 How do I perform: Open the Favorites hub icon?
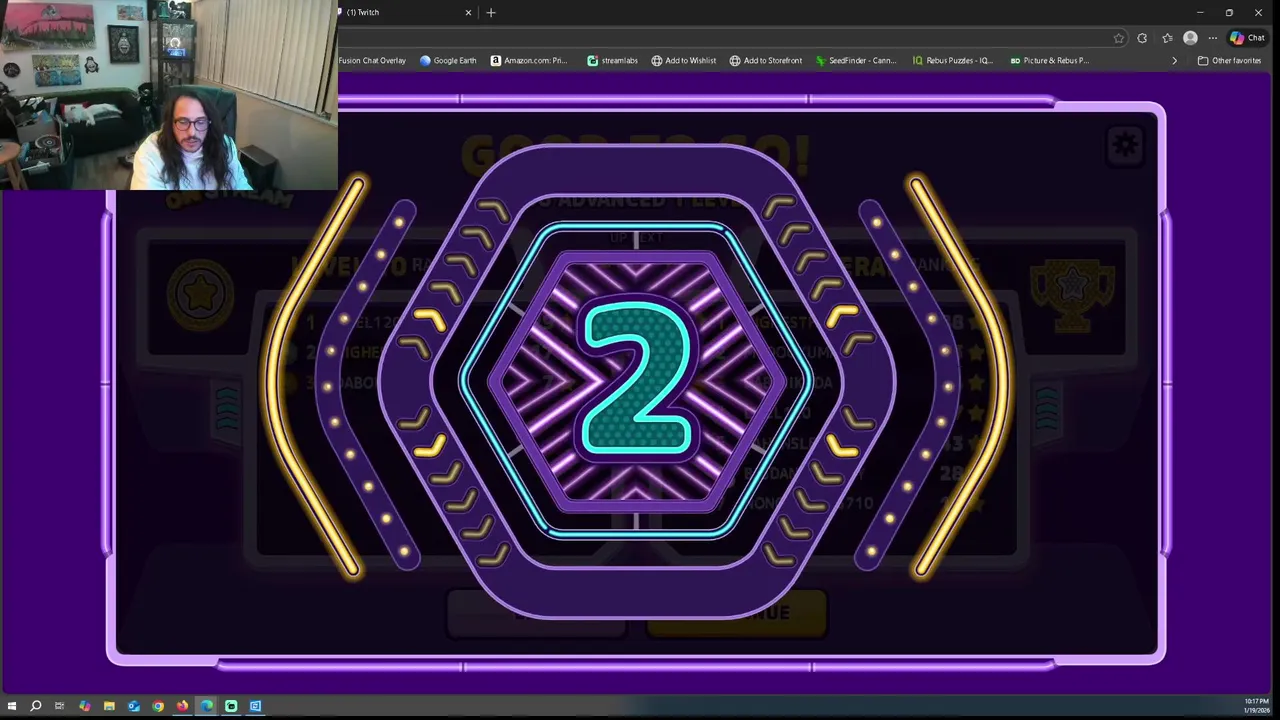[x=1167, y=38]
